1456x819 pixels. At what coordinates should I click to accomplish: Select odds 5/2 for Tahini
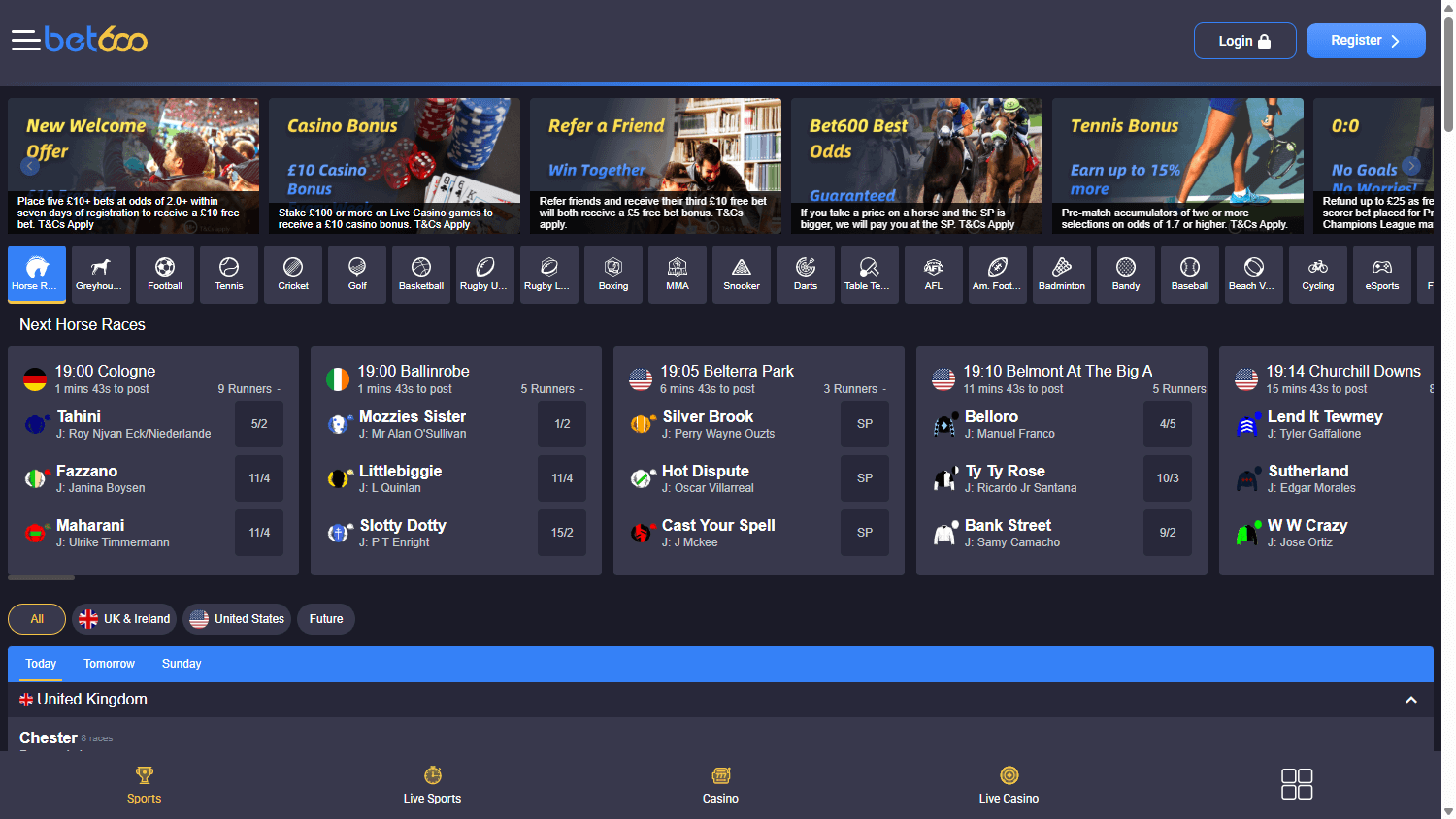pyautogui.click(x=258, y=424)
